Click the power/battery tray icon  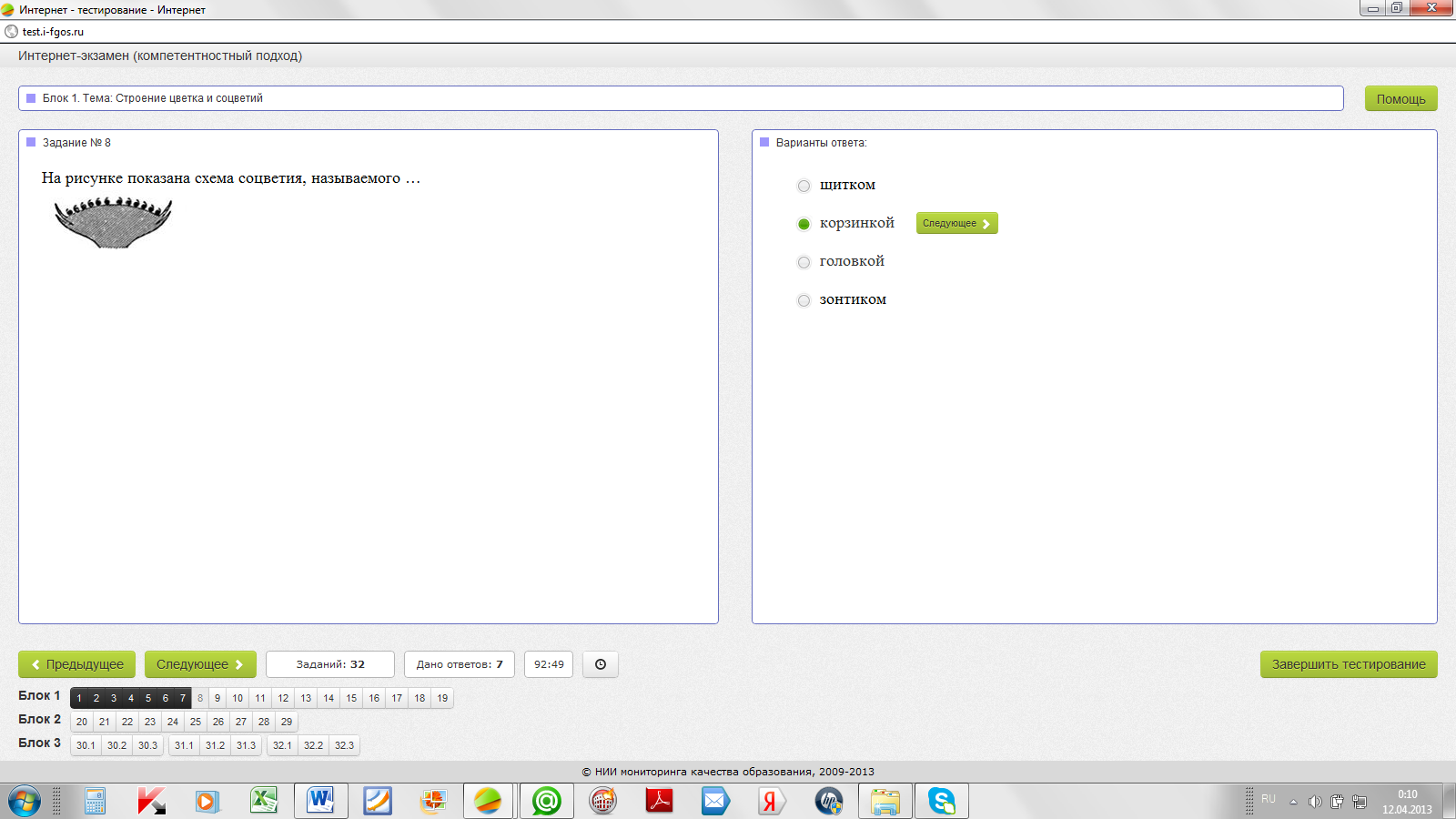pos(1337,802)
